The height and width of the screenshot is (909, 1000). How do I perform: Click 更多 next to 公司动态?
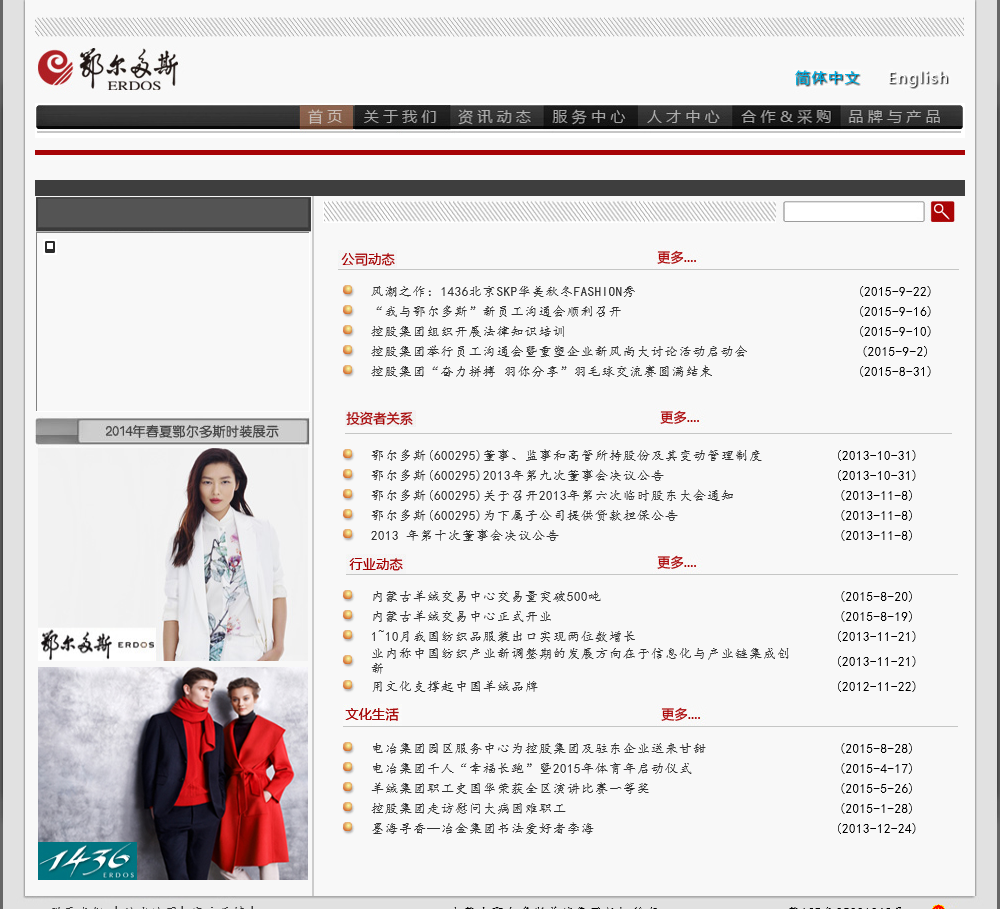677,258
